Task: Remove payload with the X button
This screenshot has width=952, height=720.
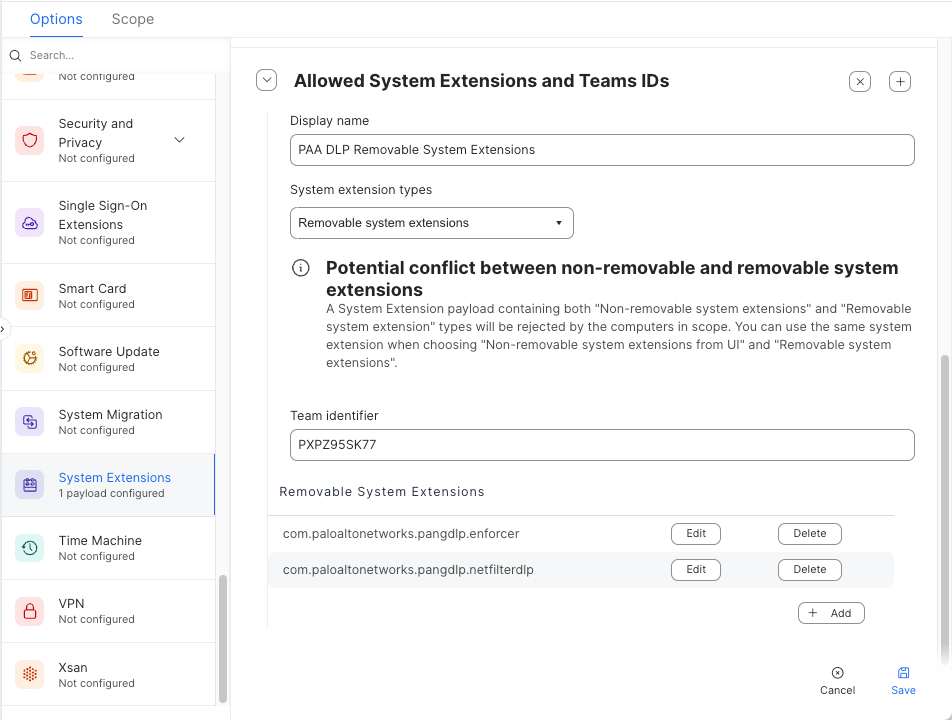Action: [x=859, y=82]
